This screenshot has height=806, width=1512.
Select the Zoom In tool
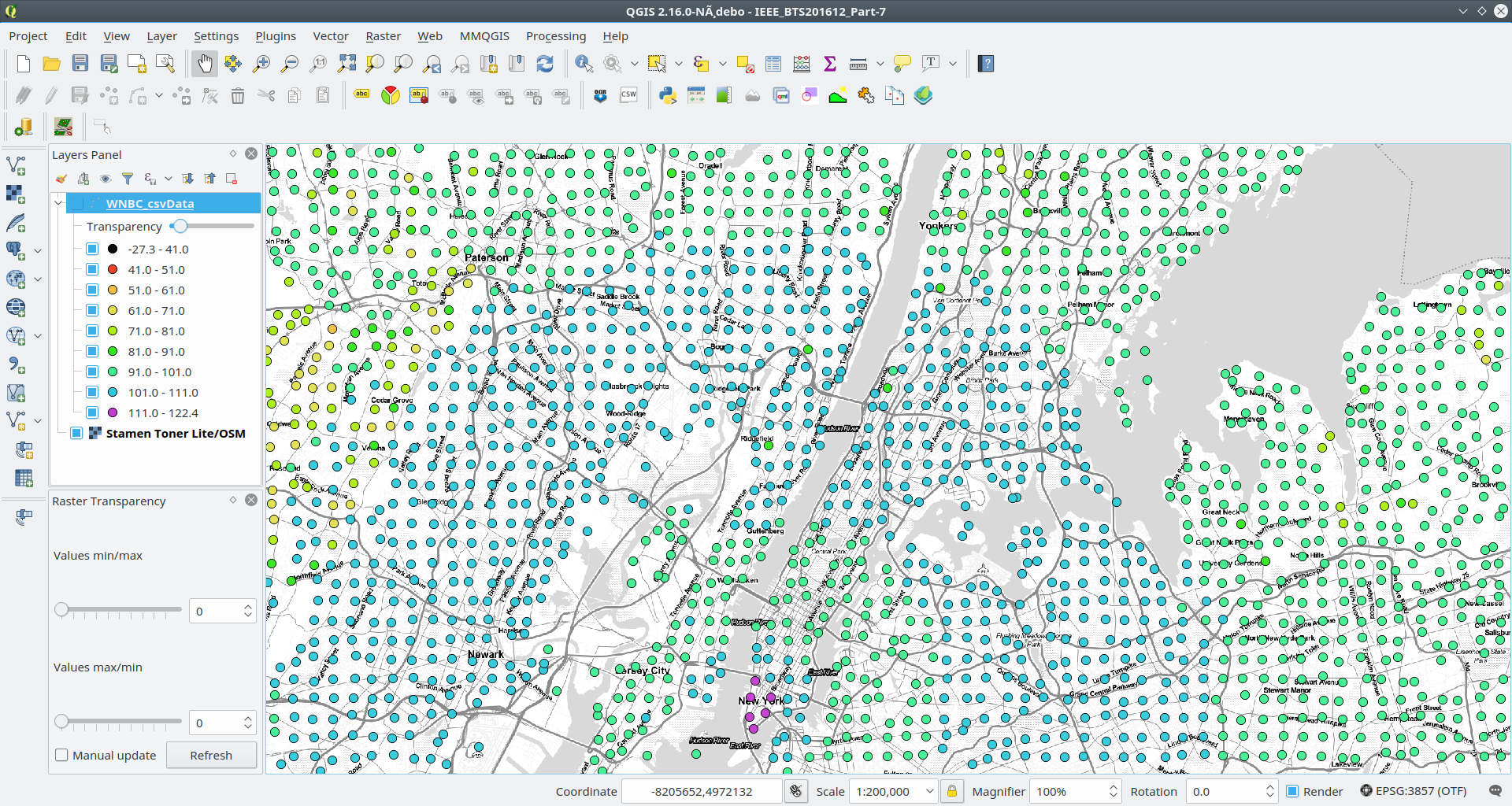pyautogui.click(x=261, y=64)
